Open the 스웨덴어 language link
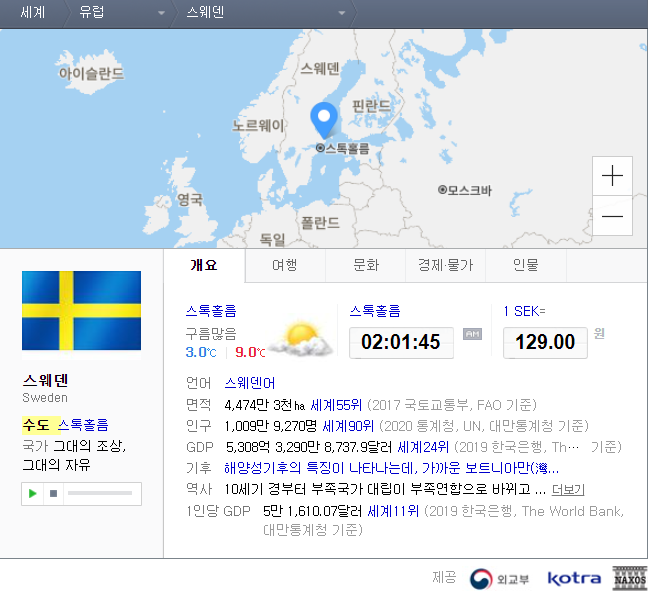Image resolution: width=650 pixels, height=602 pixels. click(250, 383)
